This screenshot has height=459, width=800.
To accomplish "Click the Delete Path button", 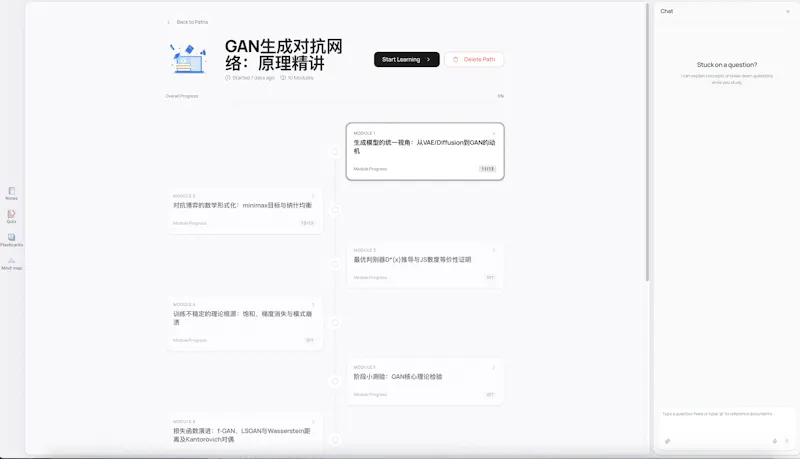I will click(474, 59).
